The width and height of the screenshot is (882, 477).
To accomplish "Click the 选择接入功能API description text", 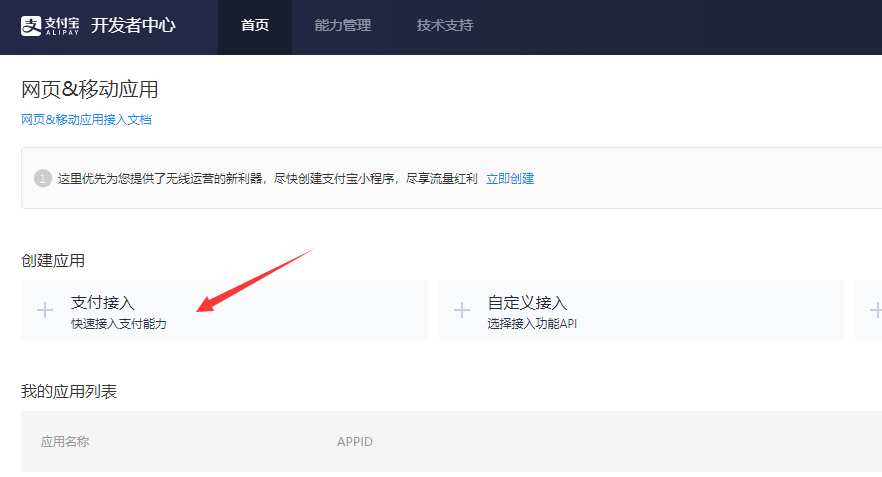I will (x=532, y=324).
